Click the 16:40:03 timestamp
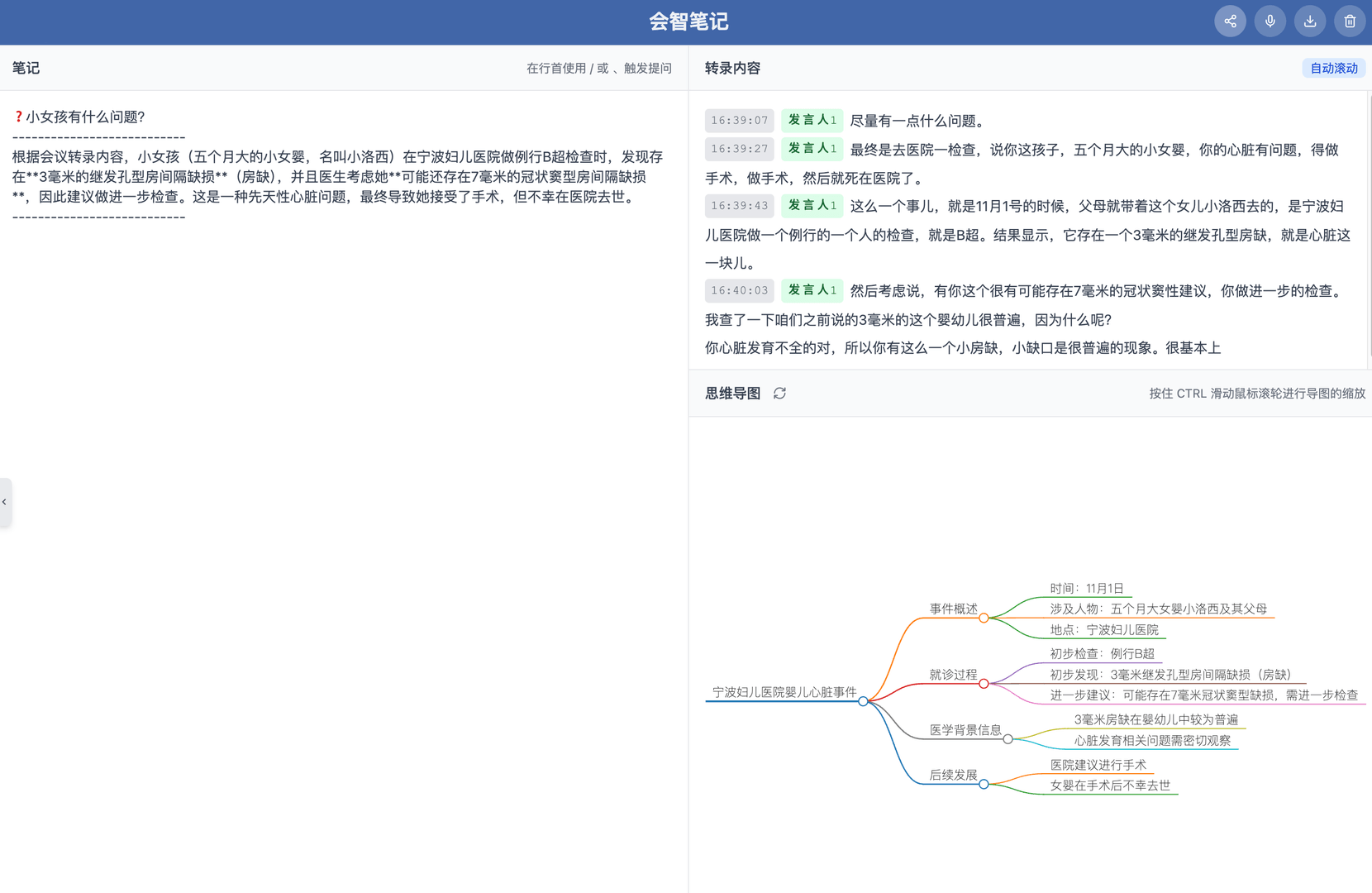 [739, 290]
